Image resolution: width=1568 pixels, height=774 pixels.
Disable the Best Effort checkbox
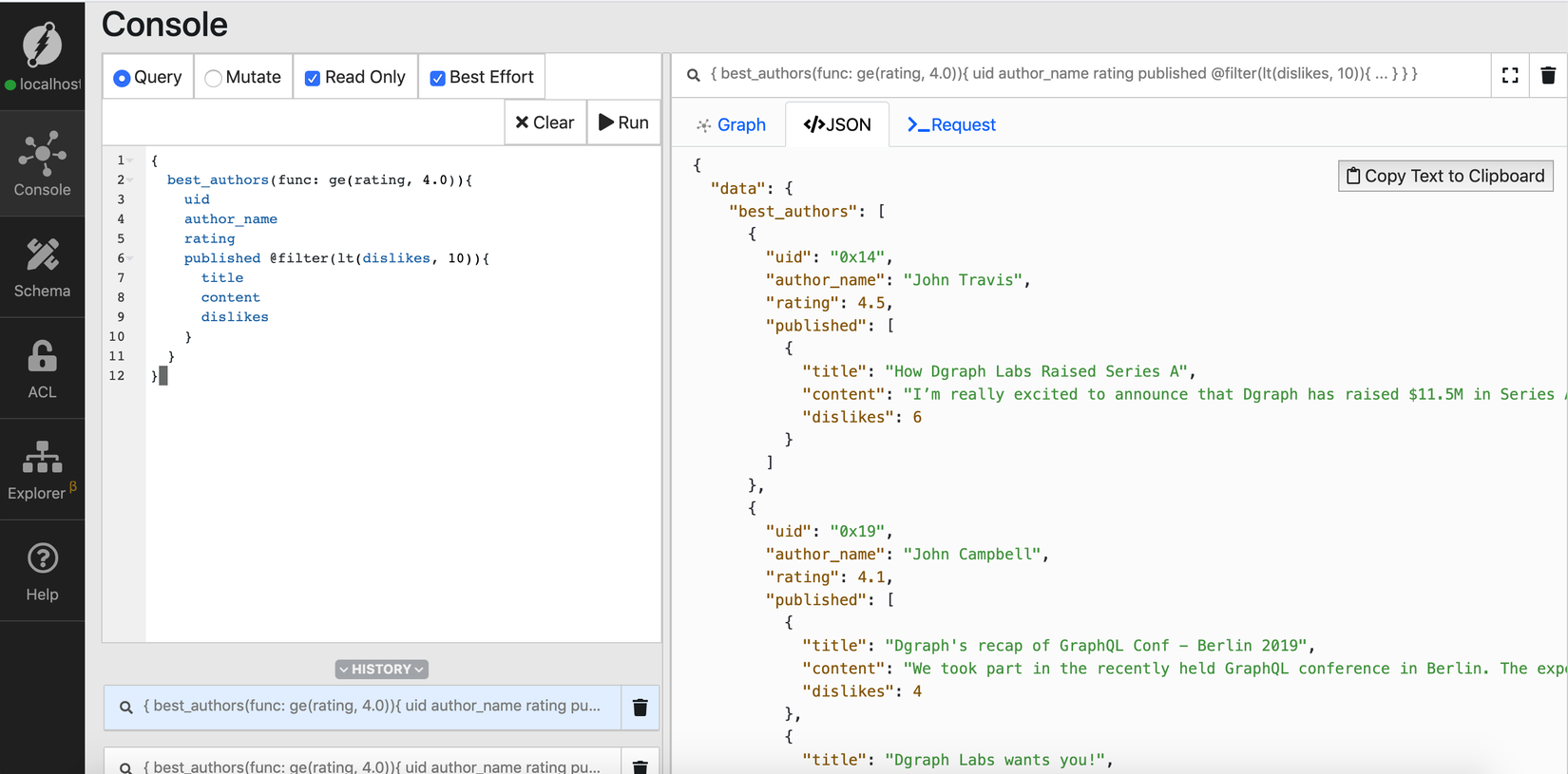coord(437,78)
